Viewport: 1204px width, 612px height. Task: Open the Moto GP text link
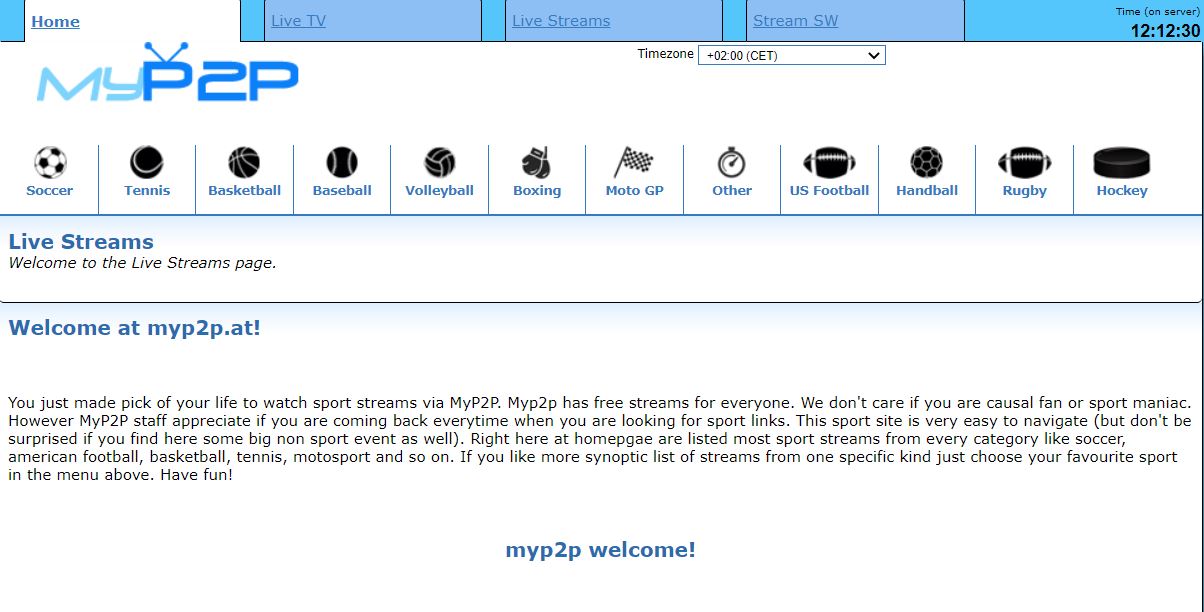(x=634, y=190)
